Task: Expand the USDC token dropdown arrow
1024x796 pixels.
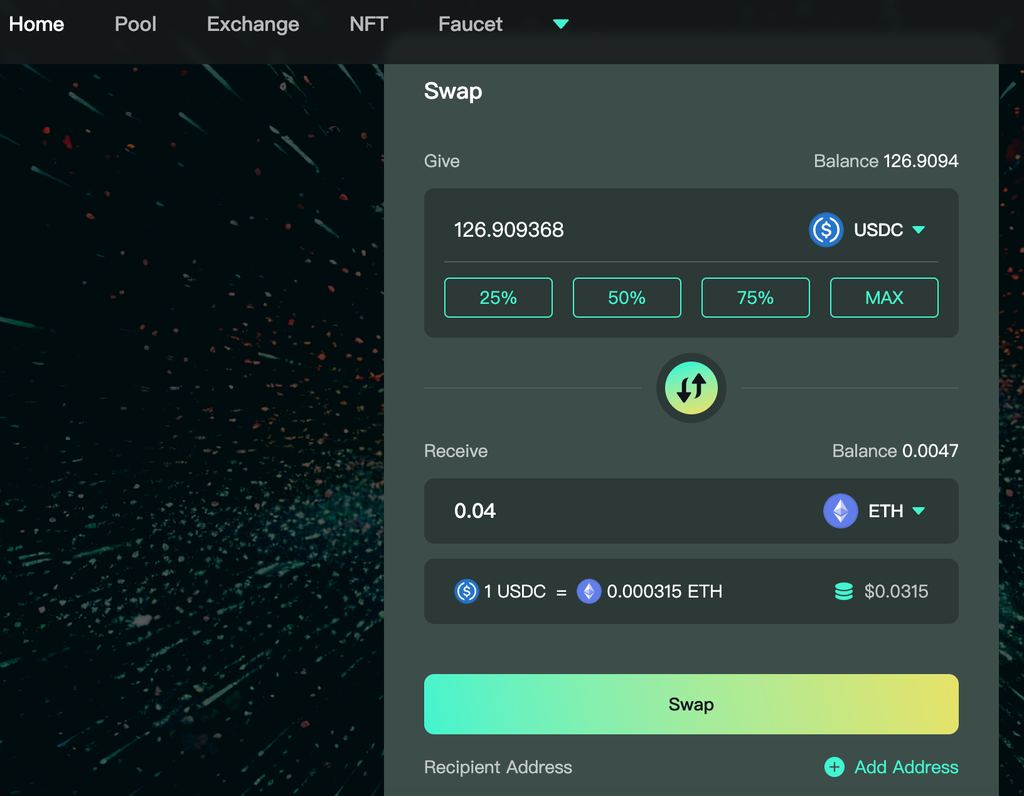Action: [919, 230]
